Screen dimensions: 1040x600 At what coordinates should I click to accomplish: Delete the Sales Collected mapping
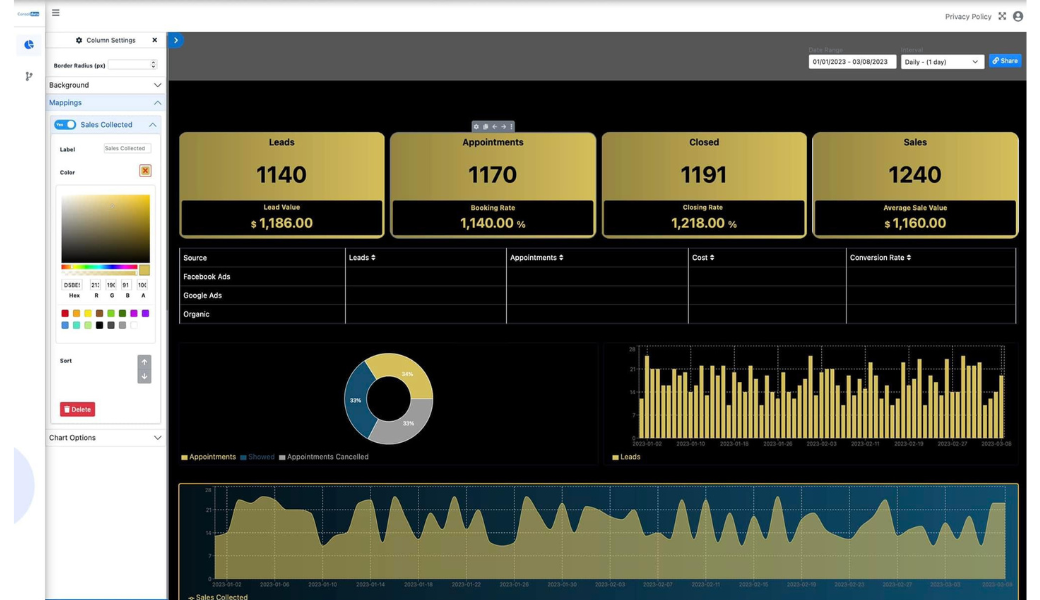pos(77,409)
